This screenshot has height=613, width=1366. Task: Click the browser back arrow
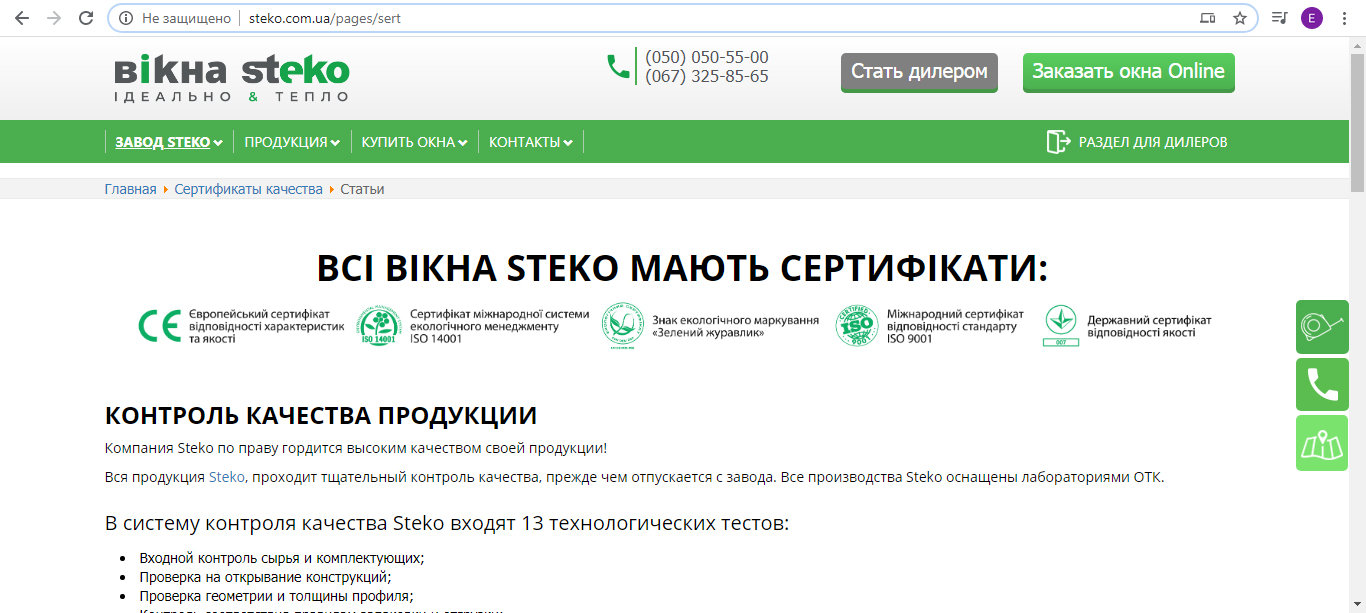[x=22, y=18]
